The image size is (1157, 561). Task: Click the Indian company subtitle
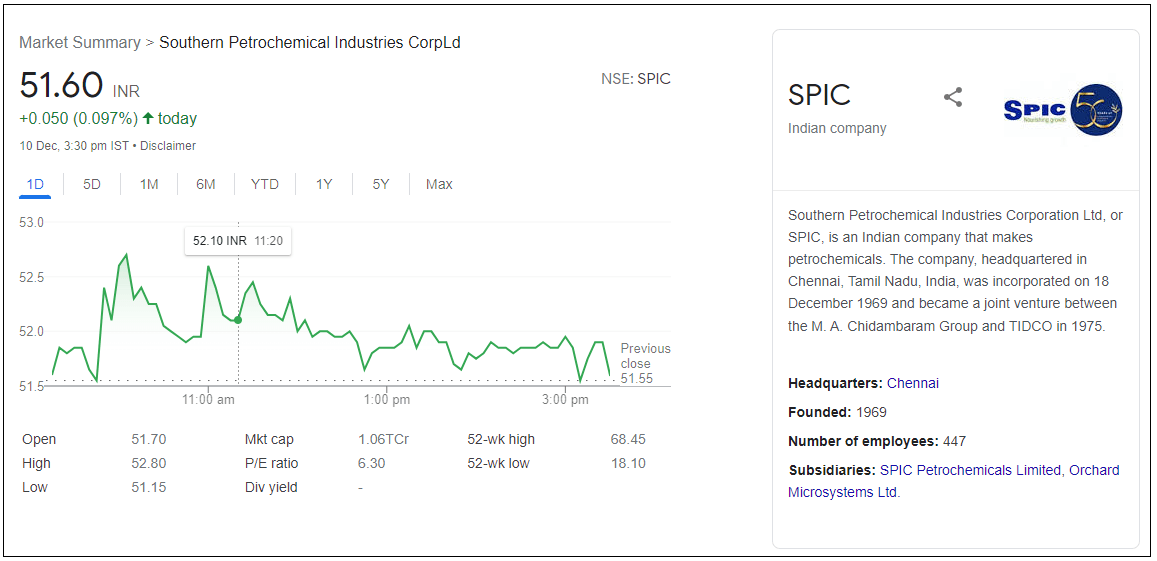click(837, 128)
